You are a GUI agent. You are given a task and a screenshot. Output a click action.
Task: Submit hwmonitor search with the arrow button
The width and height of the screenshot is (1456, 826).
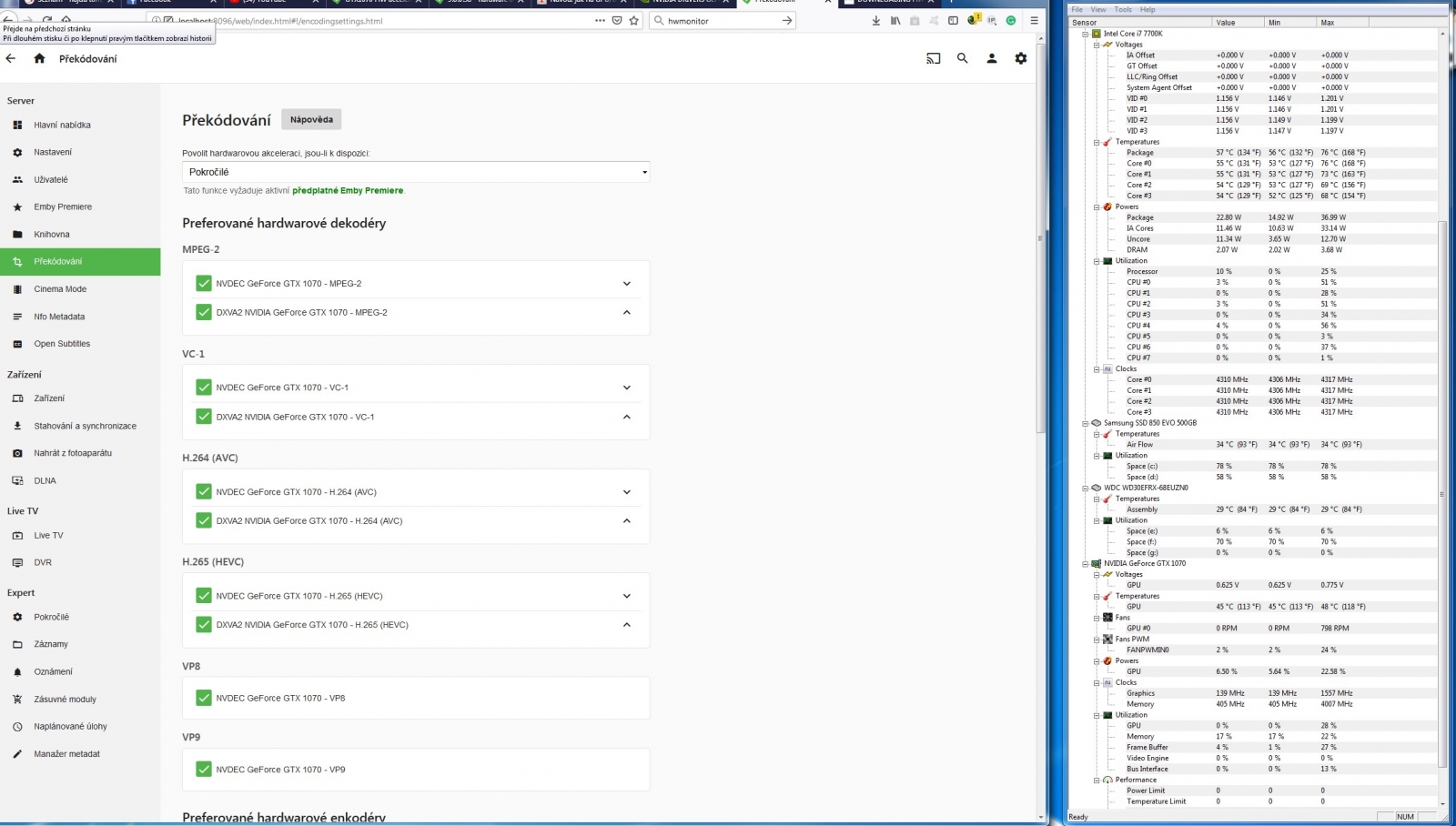pyautogui.click(x=787, y=20)
